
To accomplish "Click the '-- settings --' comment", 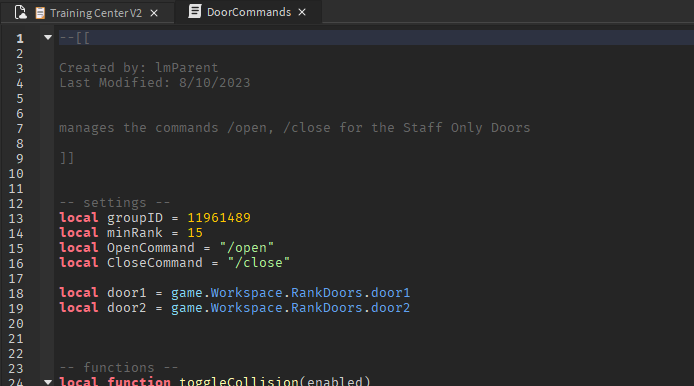I will pyautogui.click(x=115, y=203).
